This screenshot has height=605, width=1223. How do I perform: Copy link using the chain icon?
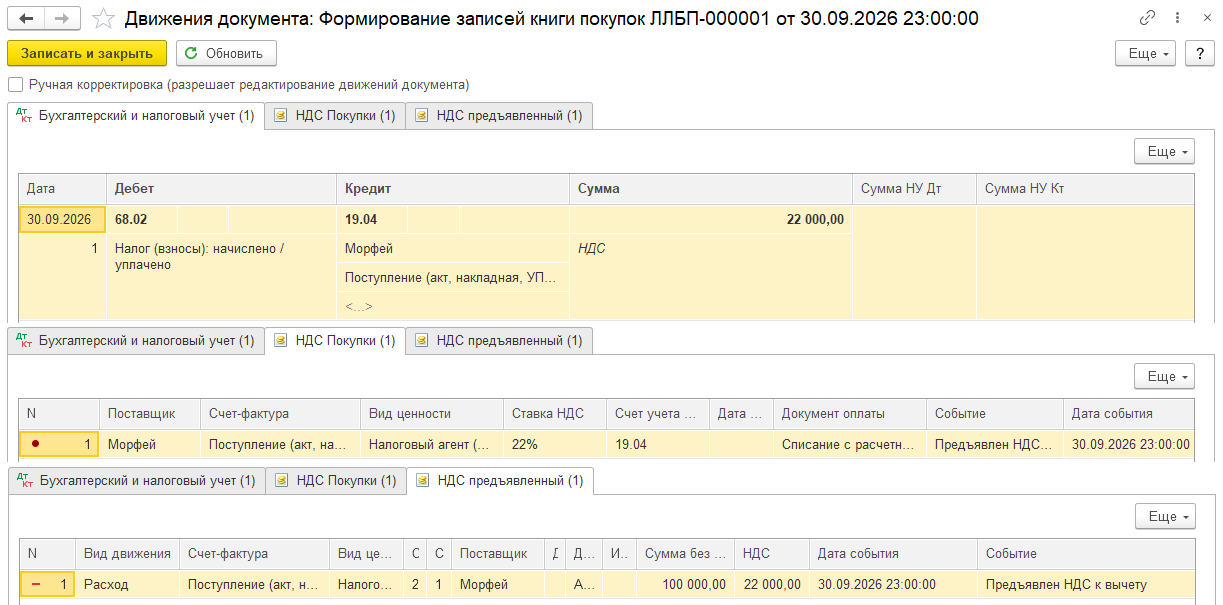[1147, 18]
